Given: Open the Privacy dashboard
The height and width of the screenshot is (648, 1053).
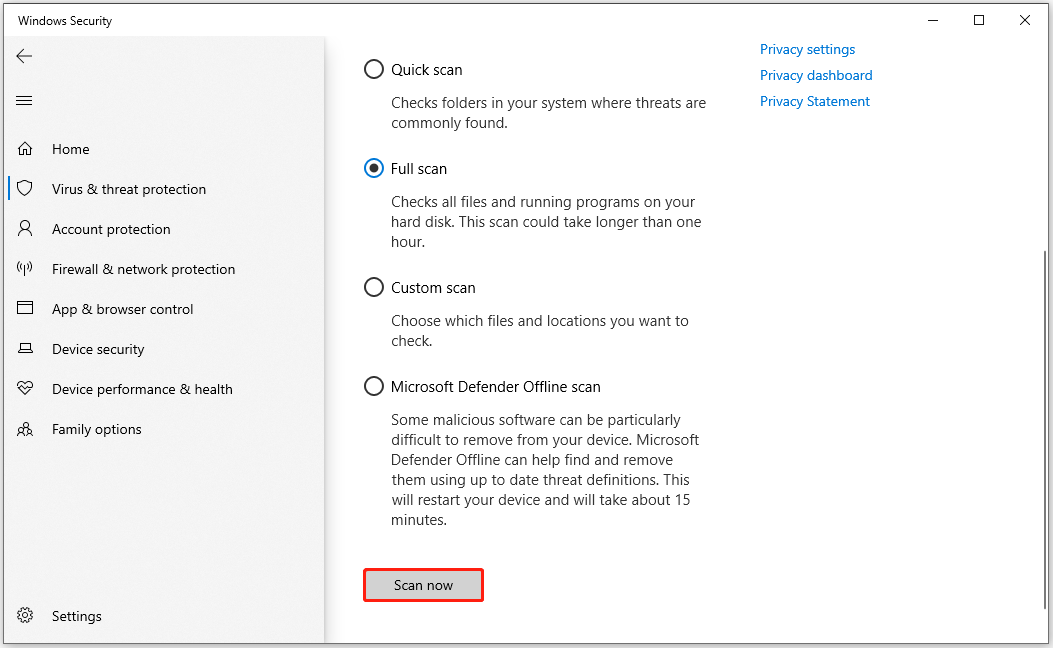Looking at the screenshot, I should 815,75.
